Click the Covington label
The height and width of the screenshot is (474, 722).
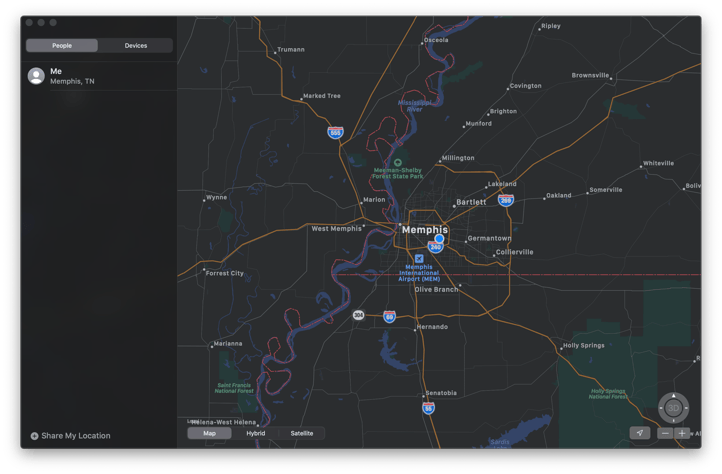pos(525,86)
